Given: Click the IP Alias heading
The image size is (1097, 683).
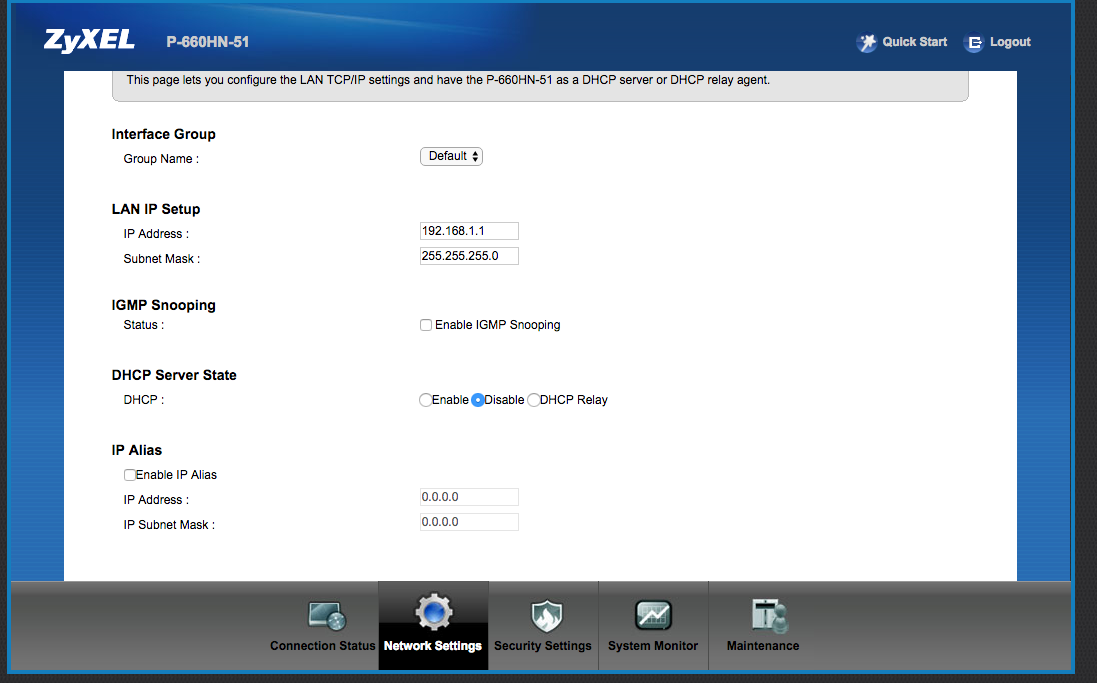Looking at the screenshot, I should tap(136, 450).
